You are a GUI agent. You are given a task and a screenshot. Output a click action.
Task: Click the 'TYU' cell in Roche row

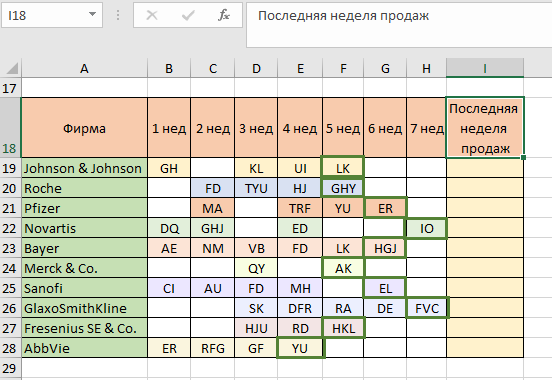tap(256, 188)
